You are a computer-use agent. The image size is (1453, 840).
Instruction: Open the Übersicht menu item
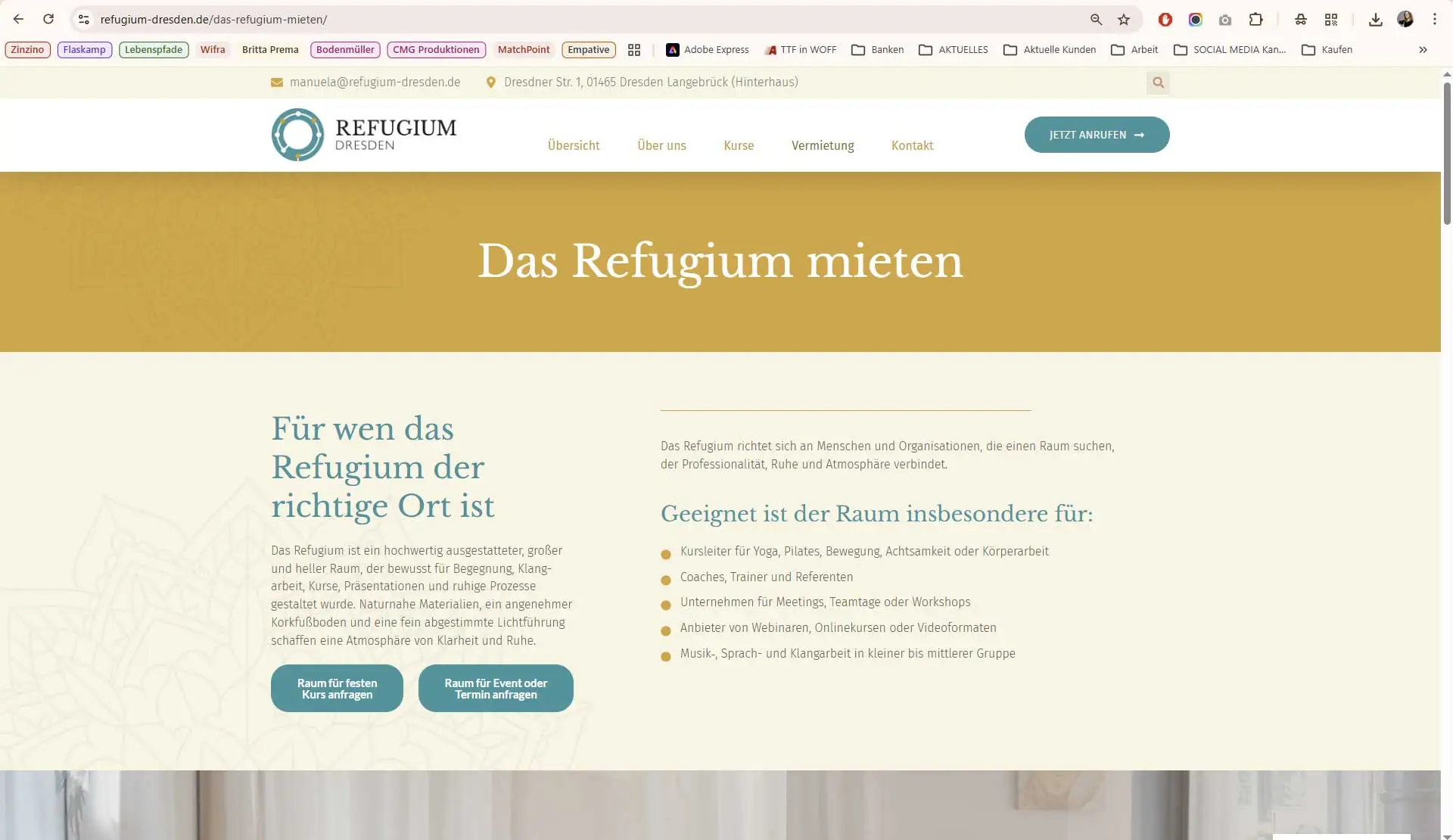(574, 145)
